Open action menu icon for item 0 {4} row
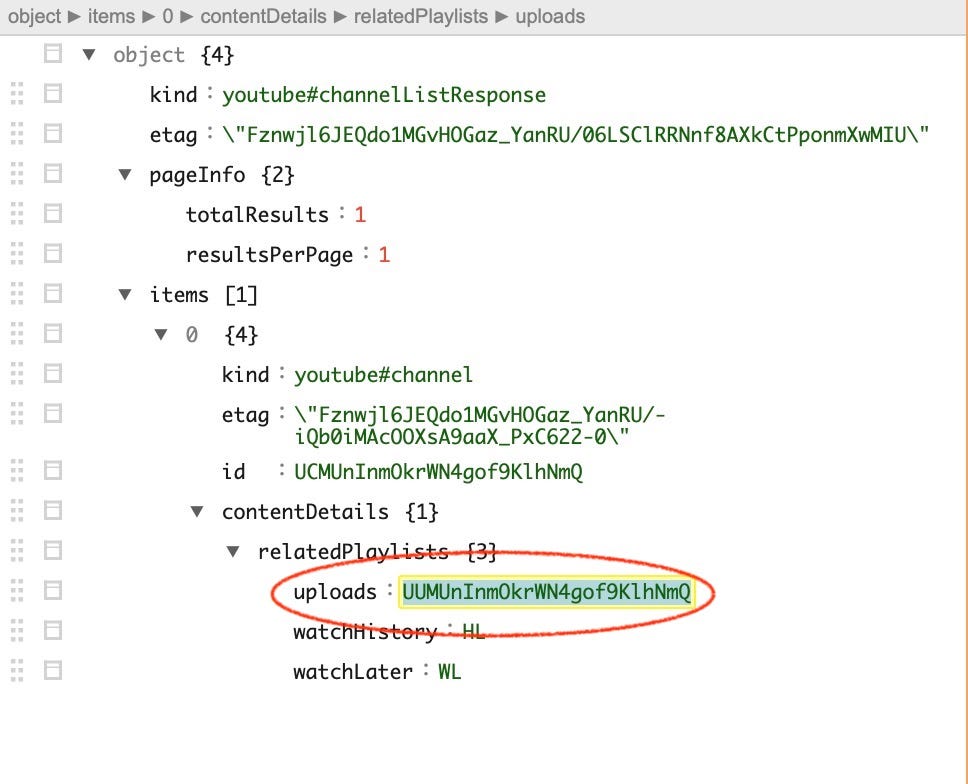 pyautogui.click(x=53, y=333)
